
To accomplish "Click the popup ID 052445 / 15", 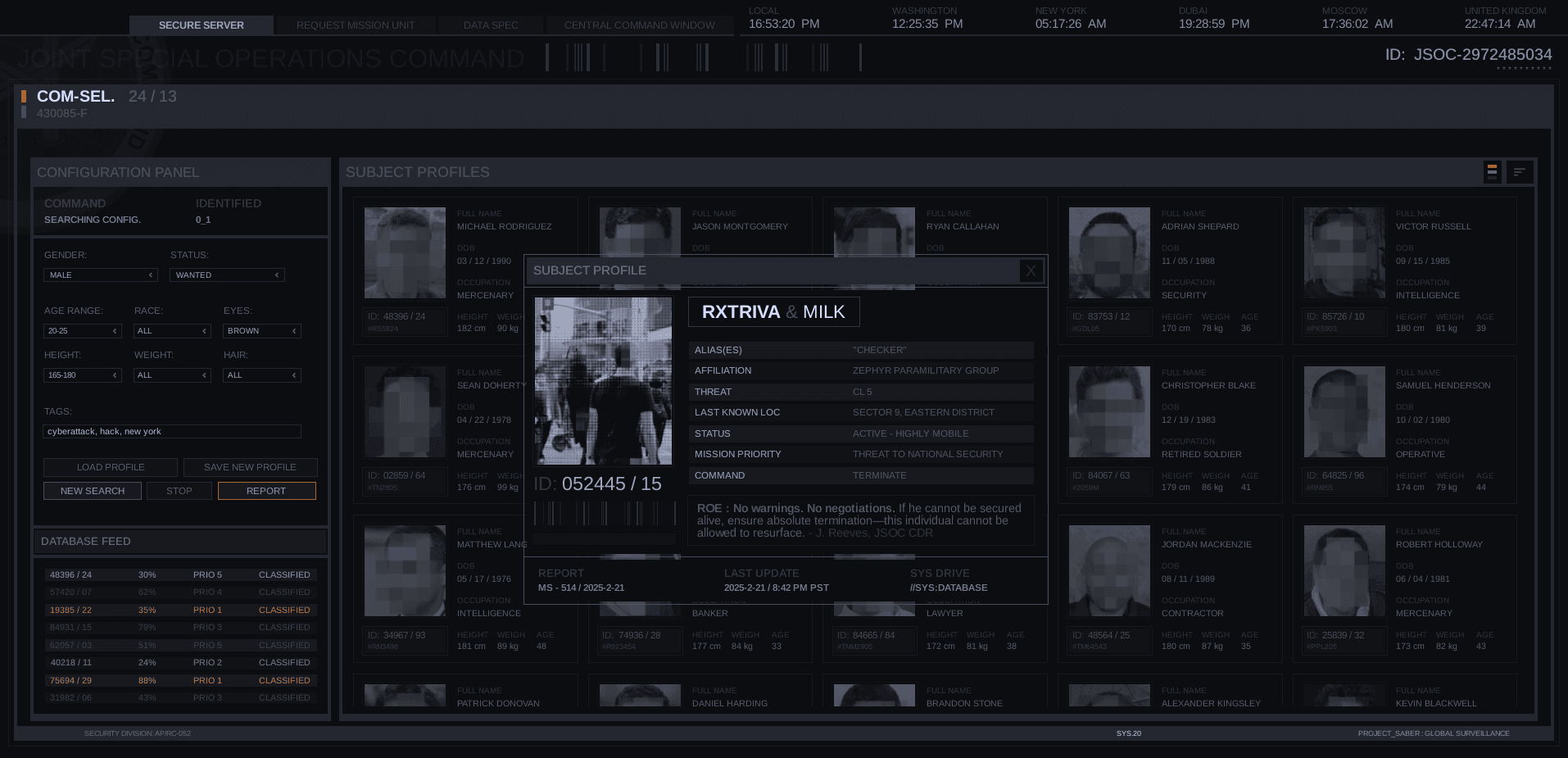I will (598, 484).
